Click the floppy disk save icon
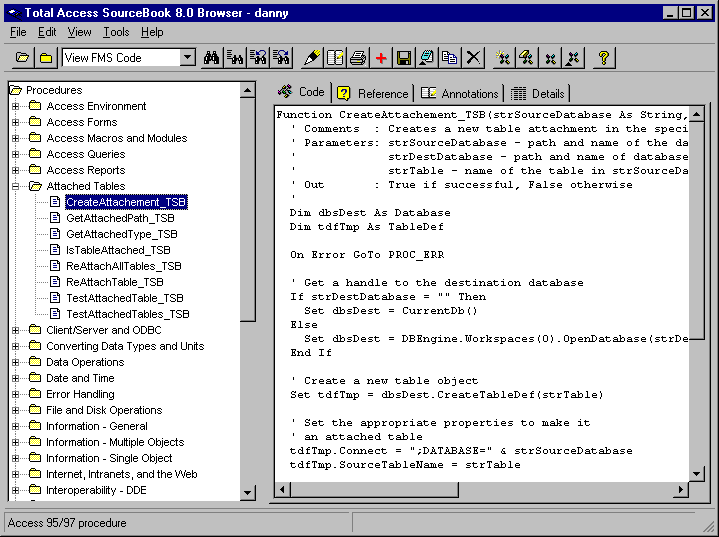Screen dimensions: 719x537 [x=404, y=58]
